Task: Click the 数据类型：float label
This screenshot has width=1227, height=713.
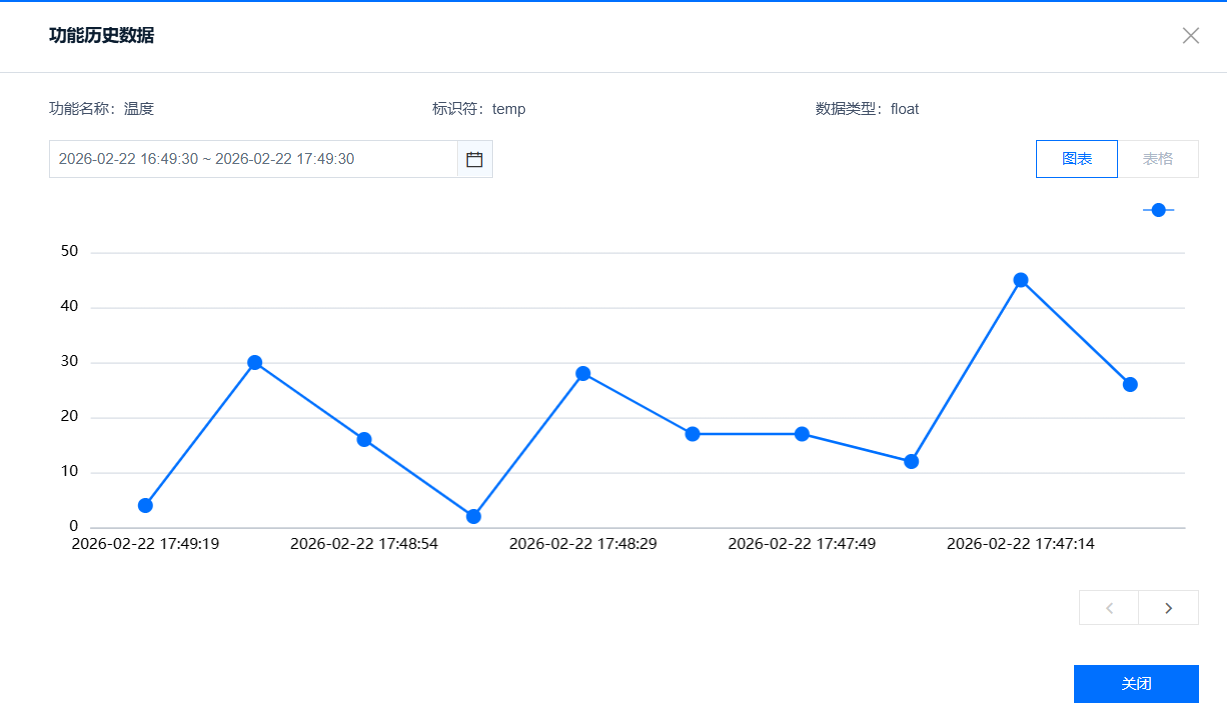Action: [x=867, y=109]
